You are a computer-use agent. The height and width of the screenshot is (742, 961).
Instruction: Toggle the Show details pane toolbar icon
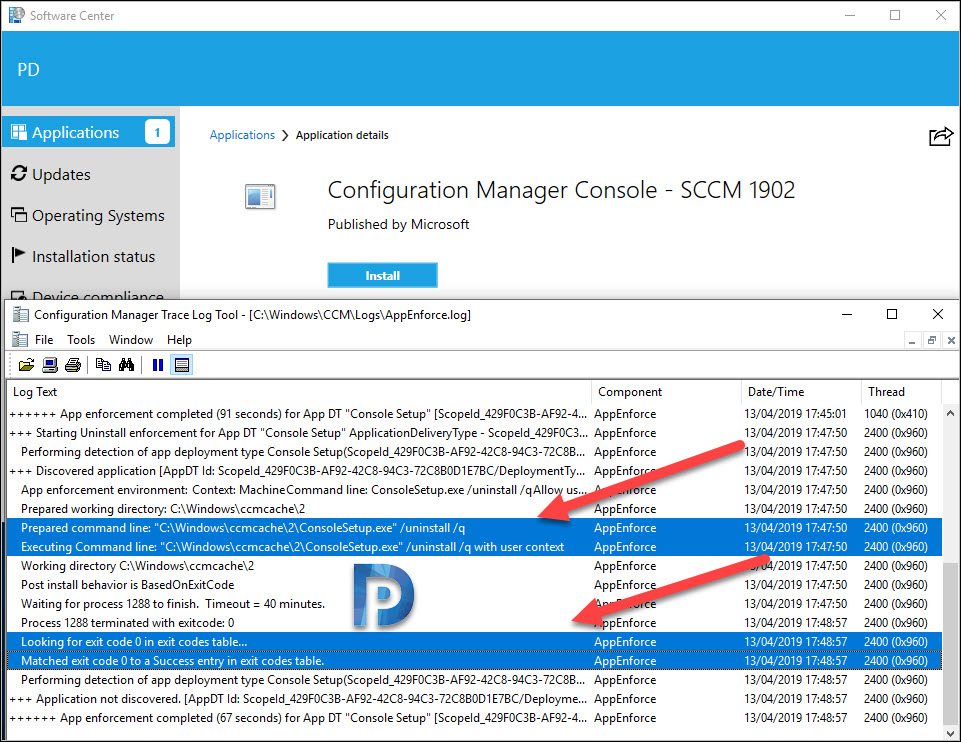click(x=181, y=365)
